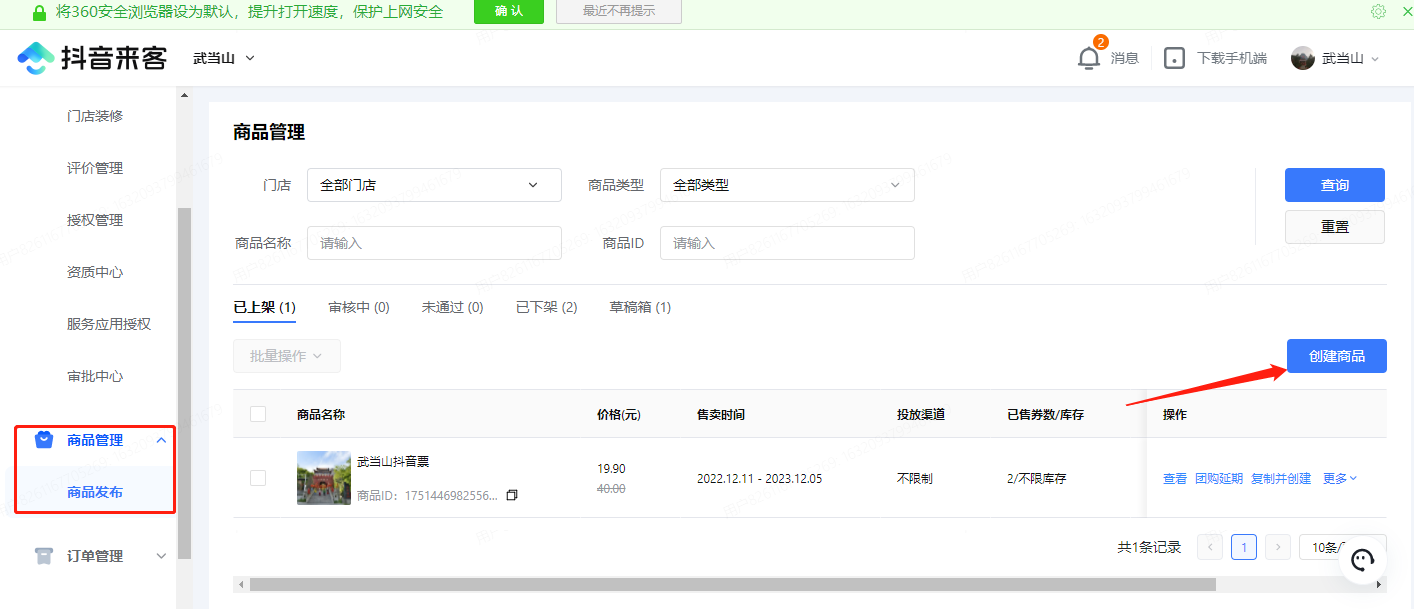Select all products via header checkbox
The height and width of the screenshot is (609, 1414).
(x=258, y=414)
